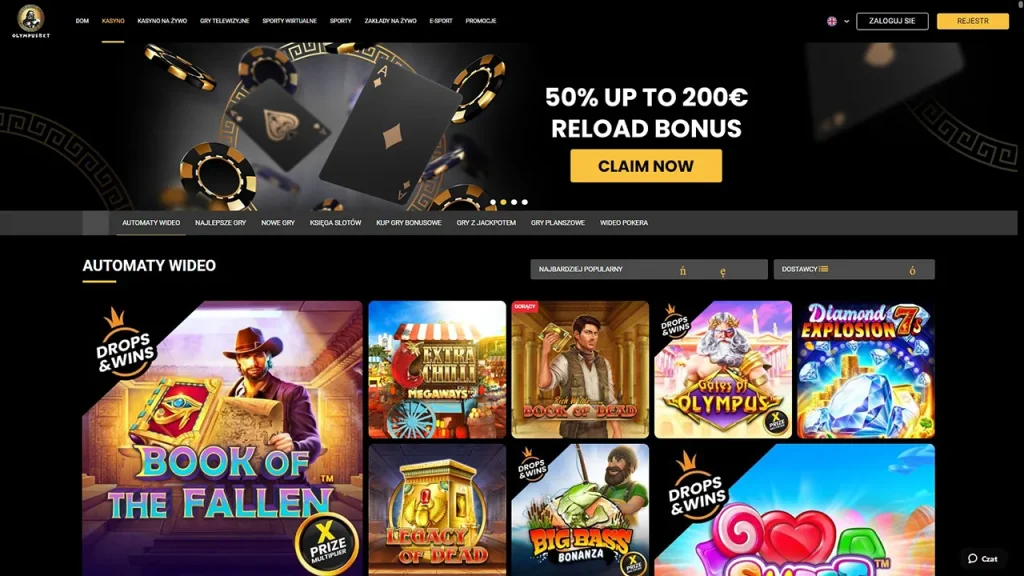Click the Rejestr button
The height and width of the screenshot is (576, 1024).
[972, 21]
